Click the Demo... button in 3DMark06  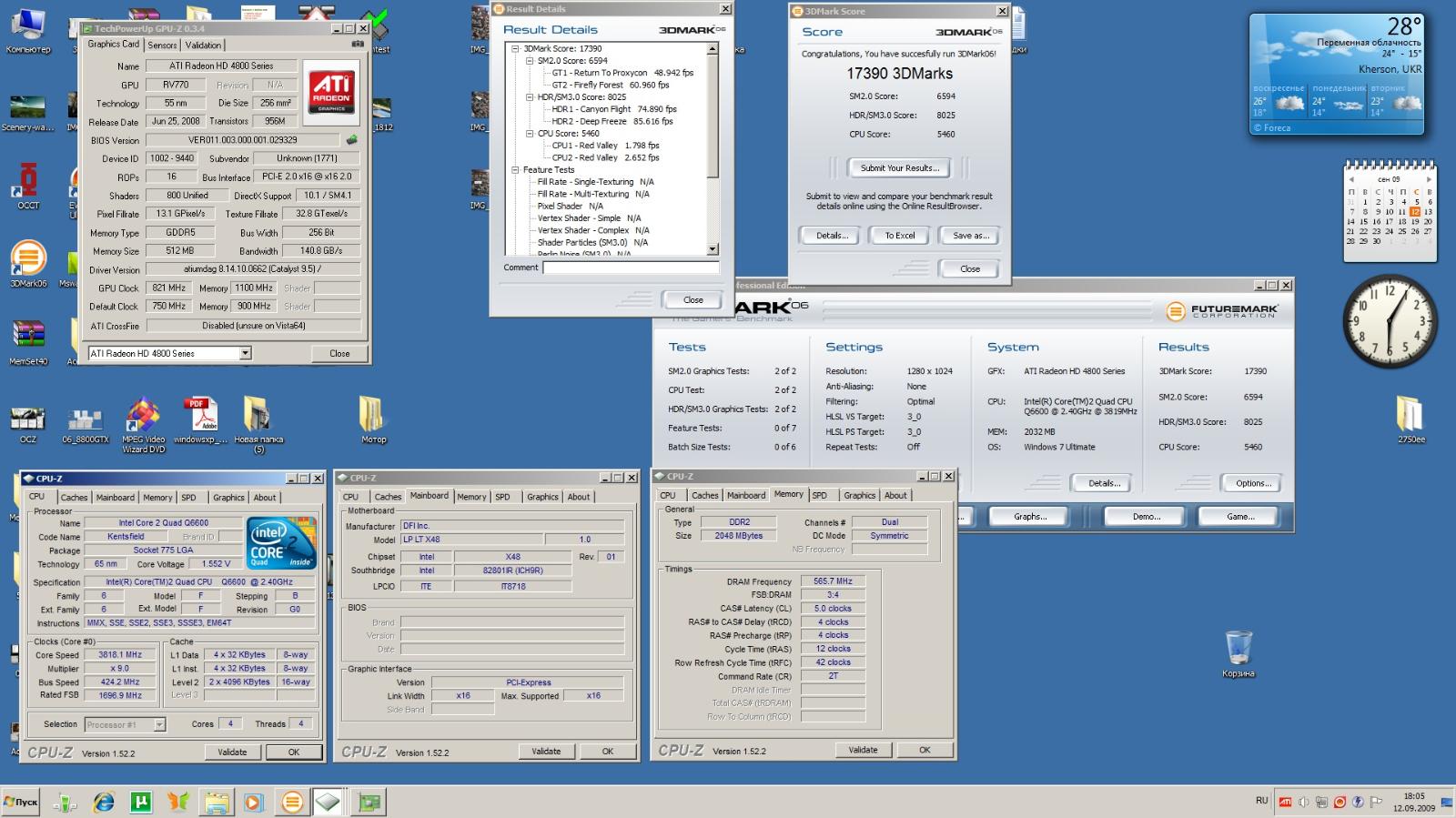point(1147,516)
